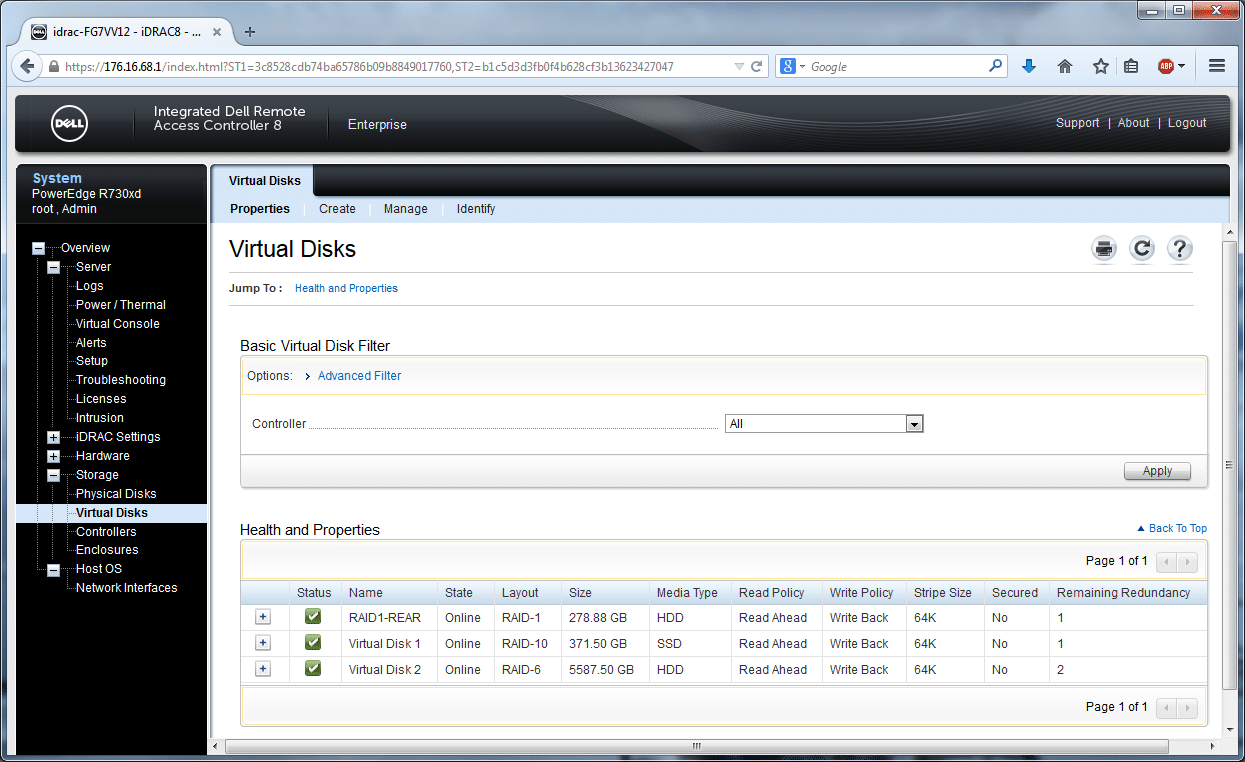Open Network Interfaces in sidebar
Viewport: 1245px width, 762px height.
[127, 588]
